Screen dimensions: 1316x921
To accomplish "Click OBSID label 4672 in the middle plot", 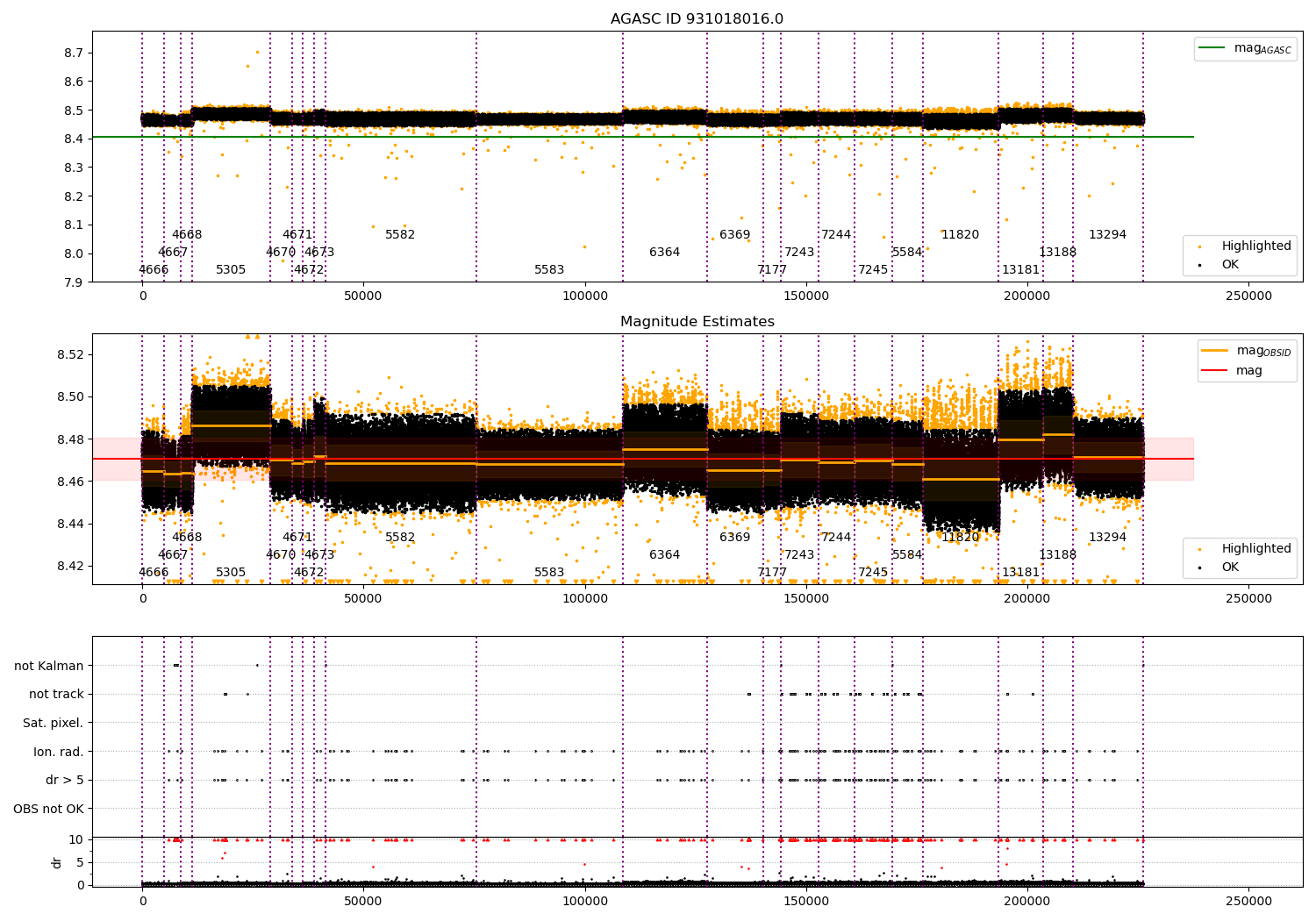I will click(309, 572).
